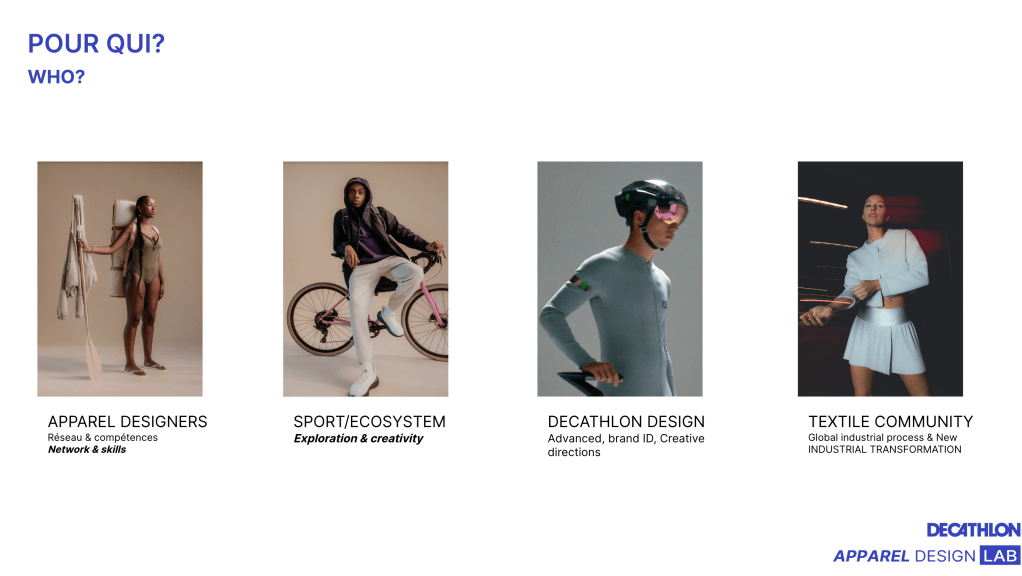Select the tennis skirt woman photo
1022x576 pixels.
pyautogui.click(x=880, y=279)
